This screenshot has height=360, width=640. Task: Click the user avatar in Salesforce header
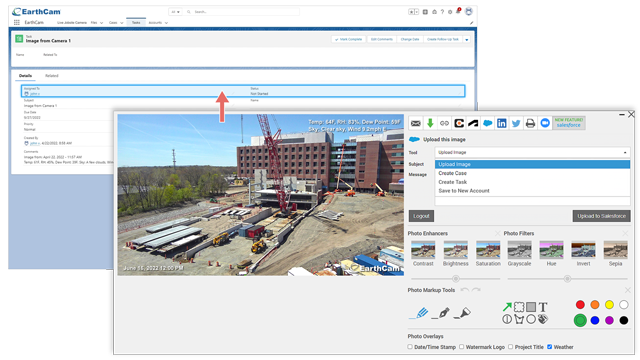[469, 11]
